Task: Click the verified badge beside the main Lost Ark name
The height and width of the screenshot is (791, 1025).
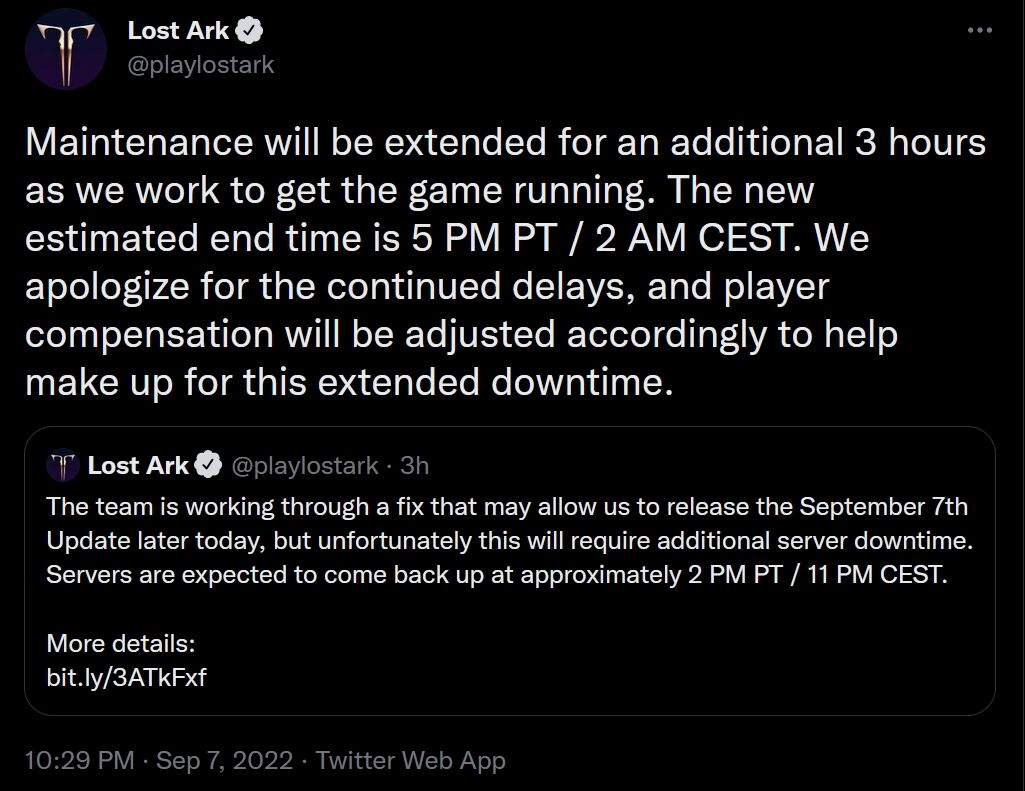Action: 250,32
